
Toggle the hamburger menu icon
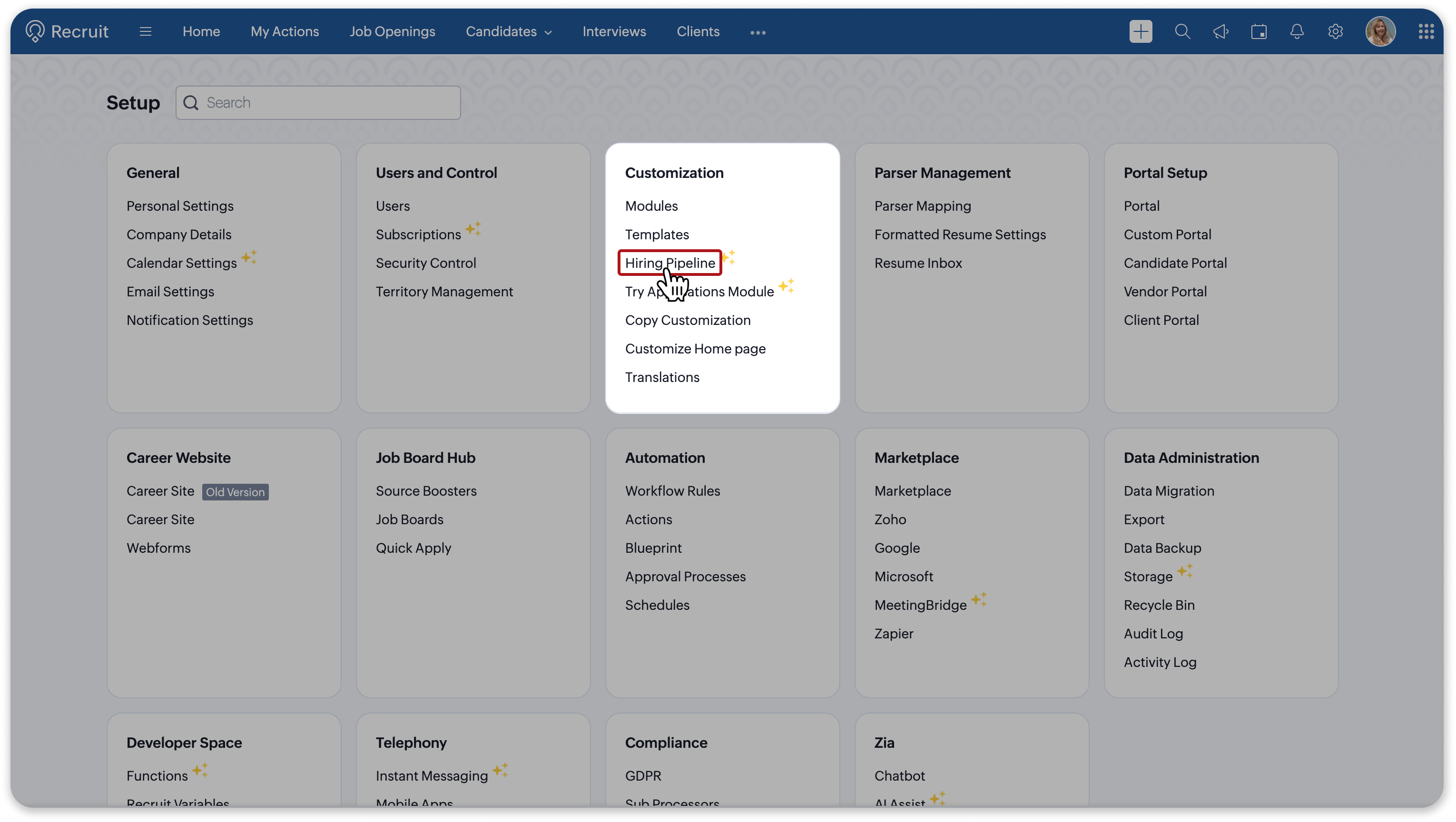click(145, 32)
